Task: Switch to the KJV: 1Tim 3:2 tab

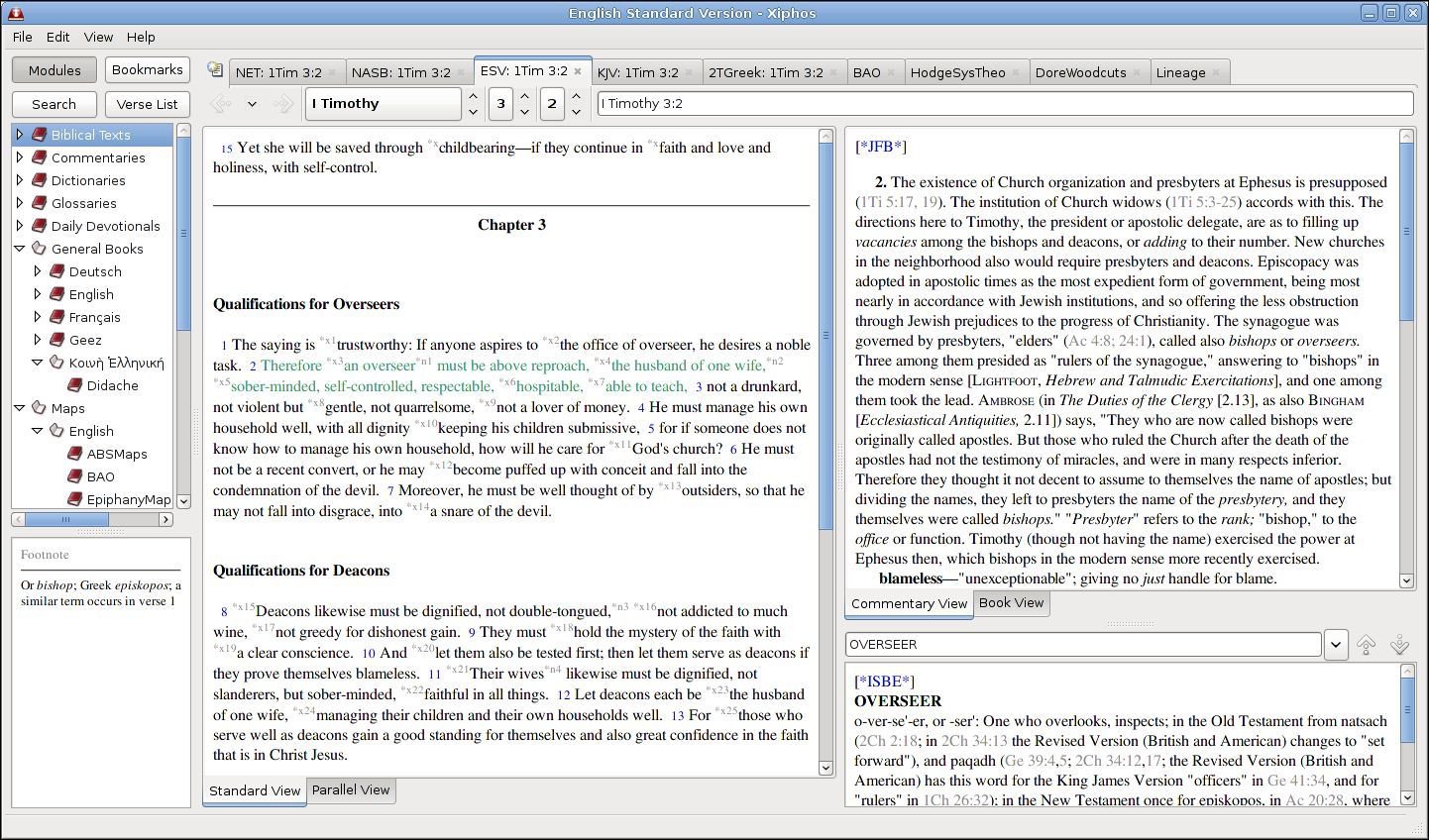Action: point(639,70)
